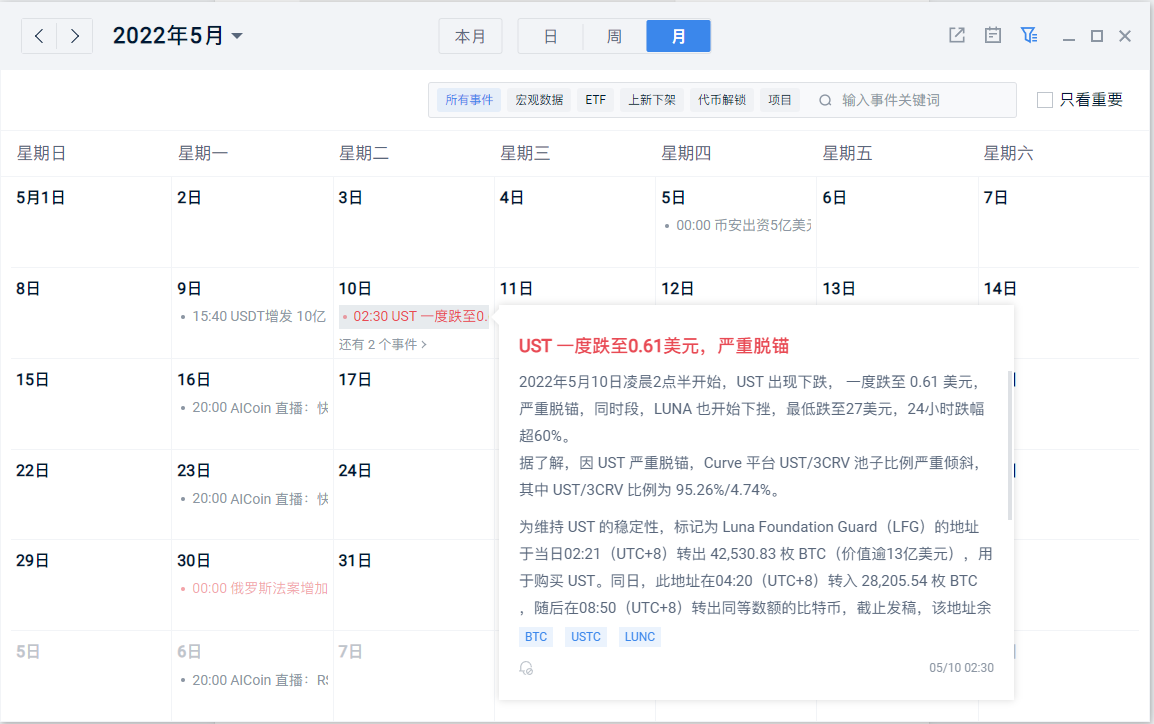Select the 月 month view
The width and height of the screenshot is (1154, 724).
click(x=678, y=36)
